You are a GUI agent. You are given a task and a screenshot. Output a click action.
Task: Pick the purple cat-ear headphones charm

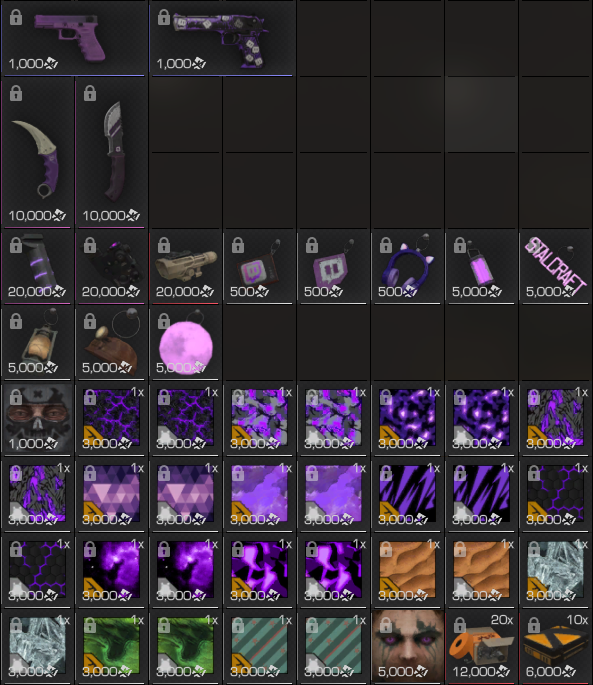[x=407, y=266]
